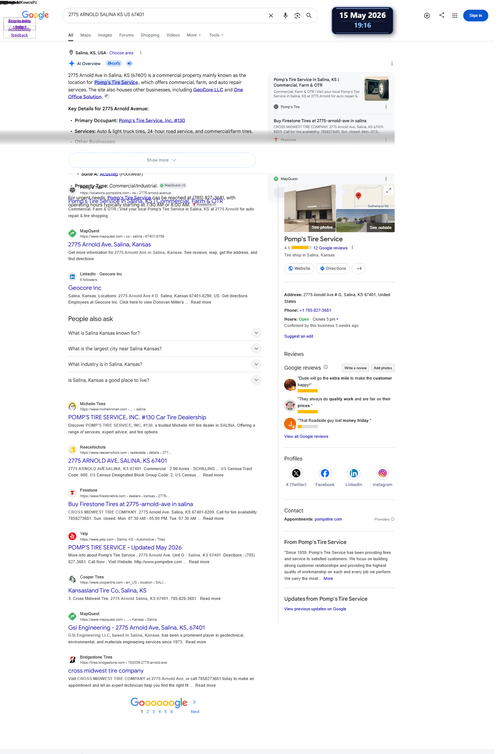
Task: Expand 'What industry is in Salina, Kansas?'
Action: point(164,364)
